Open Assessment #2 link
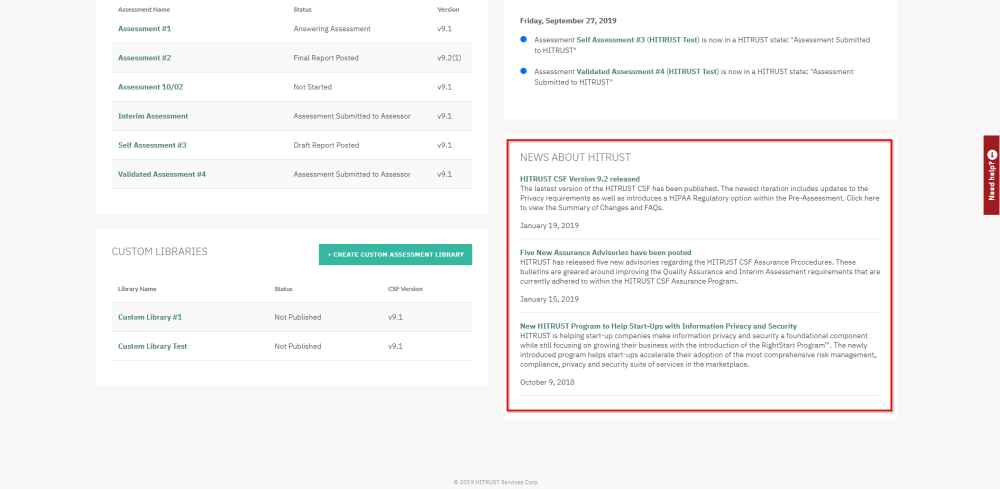1000x489 pixels. (x=144, y=58)
